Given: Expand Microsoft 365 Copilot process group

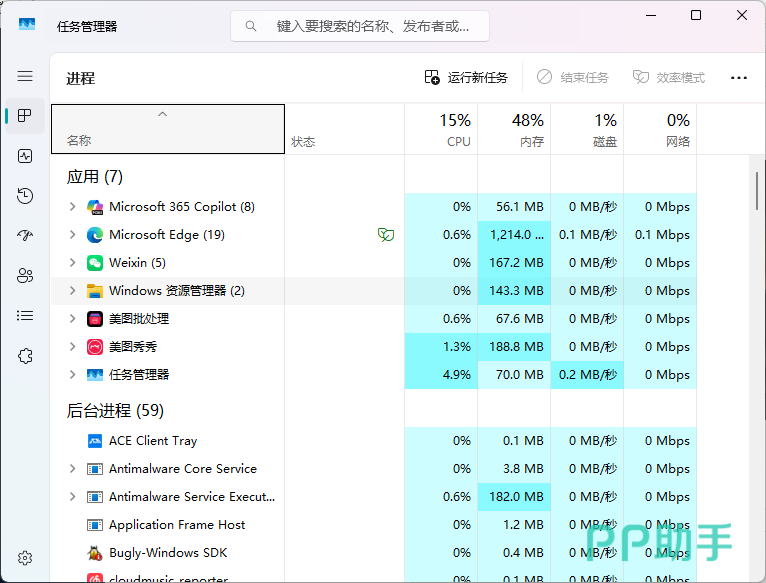Looking at the screenshot, I should coord(72,207).
